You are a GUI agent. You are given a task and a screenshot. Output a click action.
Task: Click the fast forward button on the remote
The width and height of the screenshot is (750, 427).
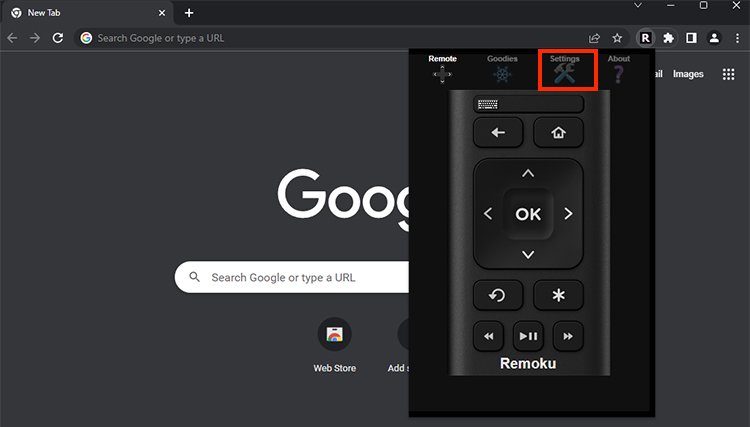(568, 336)
